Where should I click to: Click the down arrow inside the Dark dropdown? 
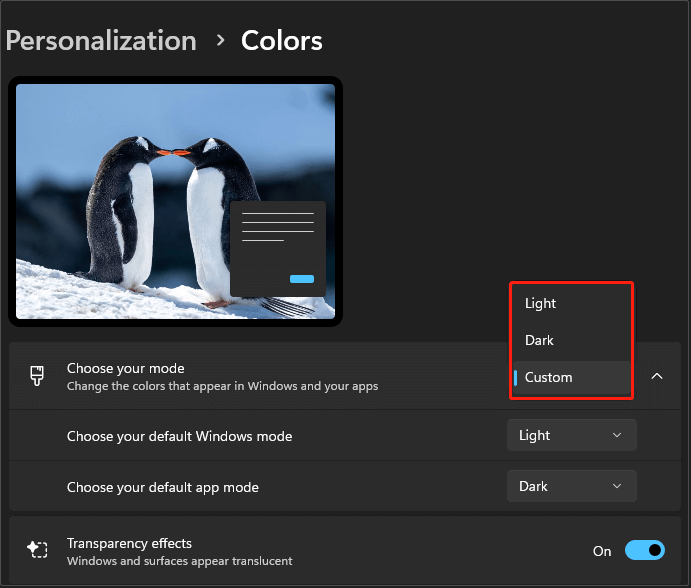(x=617, y=486)
